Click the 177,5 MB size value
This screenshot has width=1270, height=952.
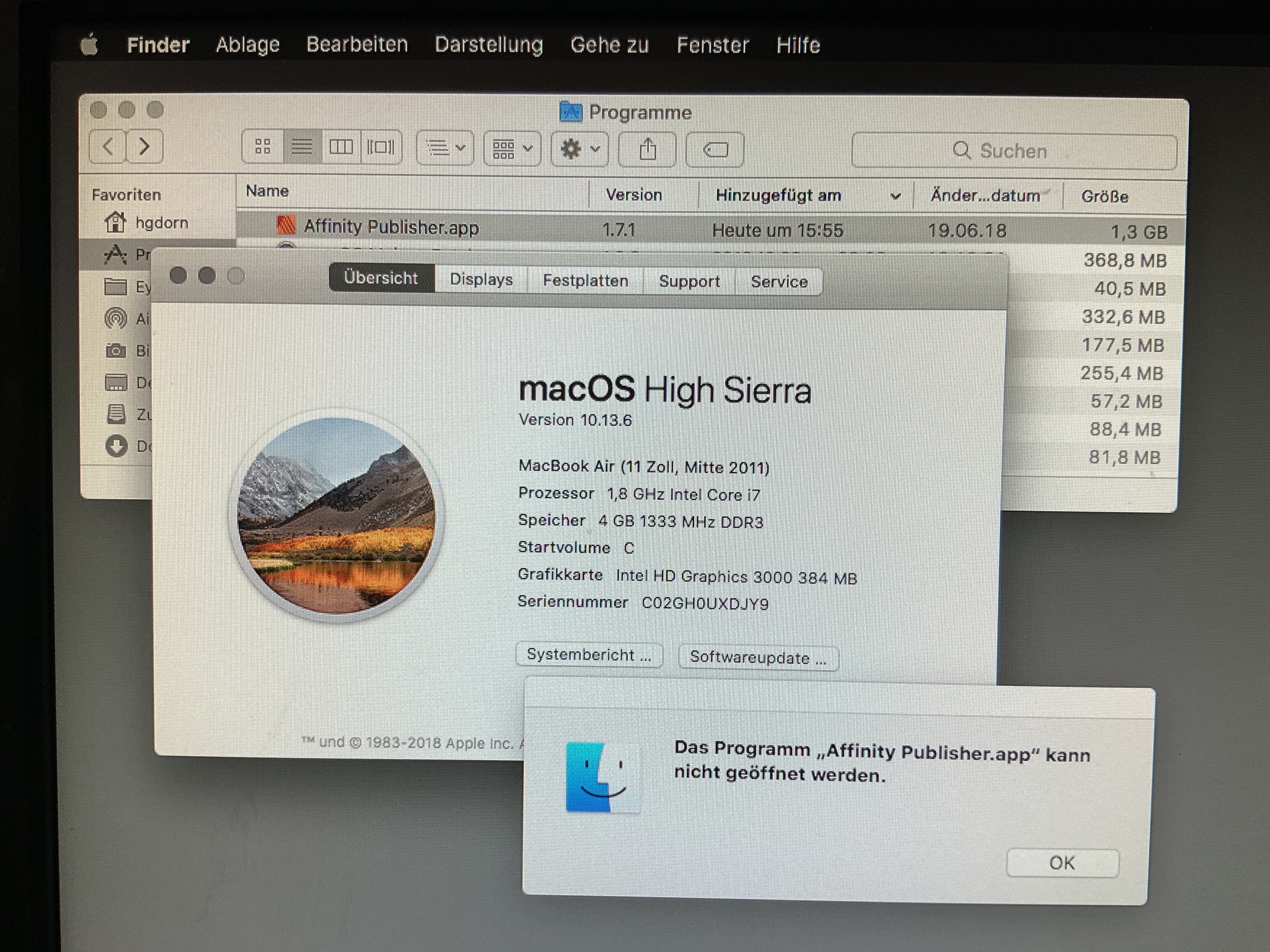[x=1123, y=345]
